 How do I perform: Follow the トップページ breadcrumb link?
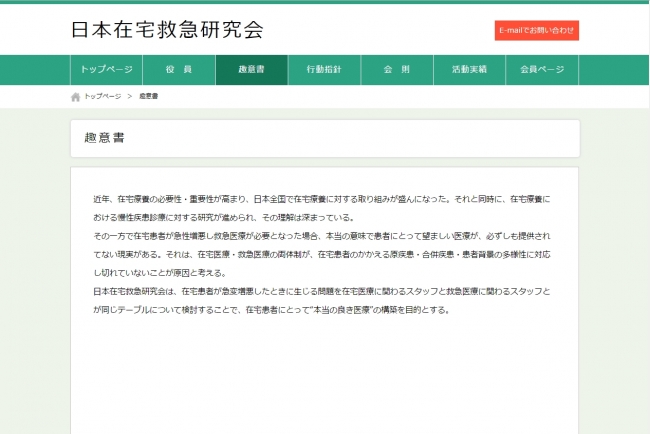click(103, 96)
